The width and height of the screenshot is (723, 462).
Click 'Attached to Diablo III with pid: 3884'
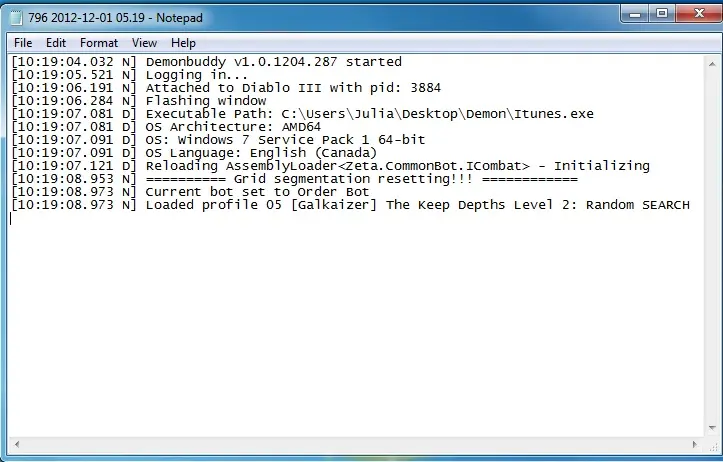(293, 88)
